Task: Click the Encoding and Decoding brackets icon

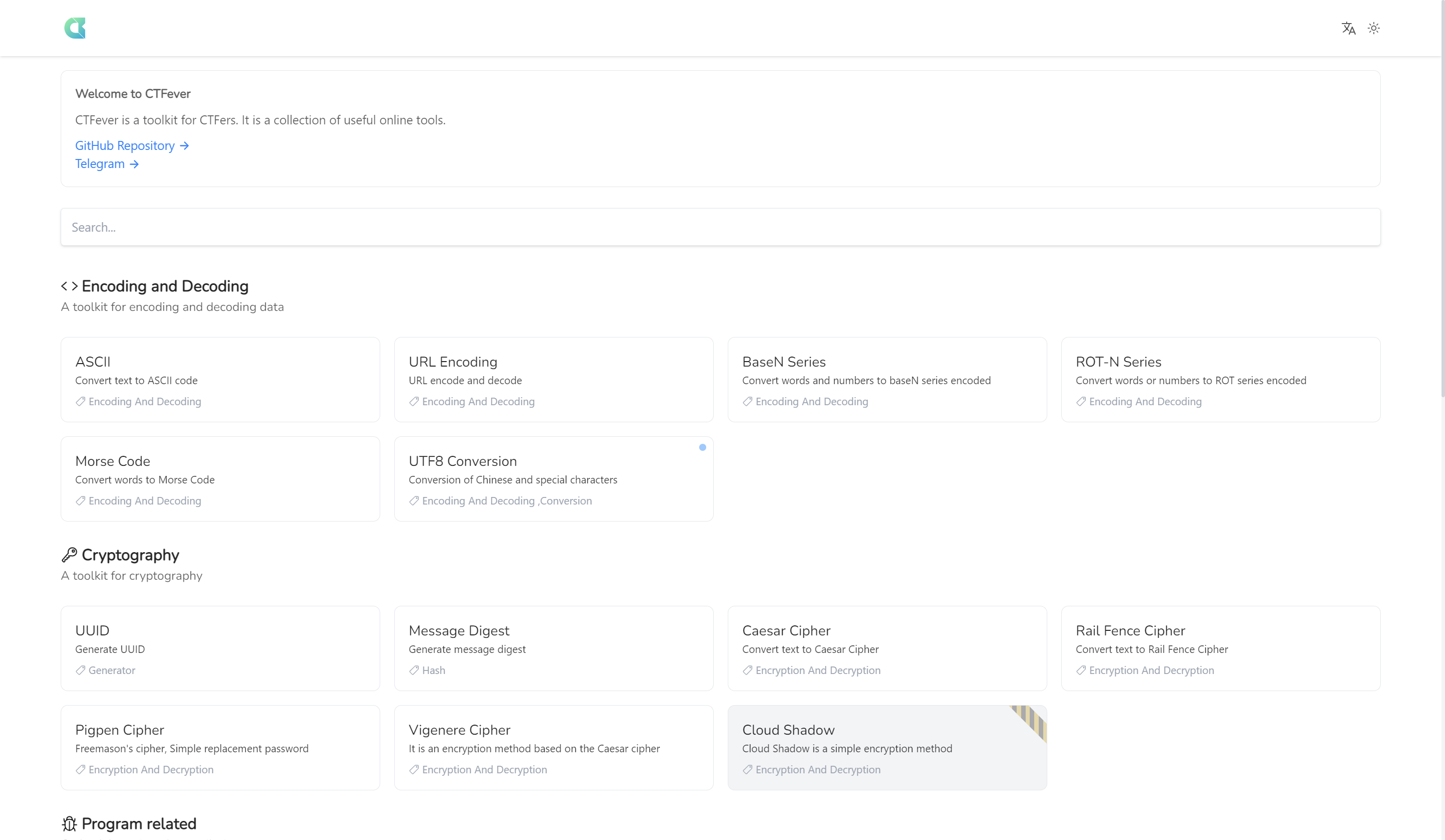Action: tap(69, 286)
